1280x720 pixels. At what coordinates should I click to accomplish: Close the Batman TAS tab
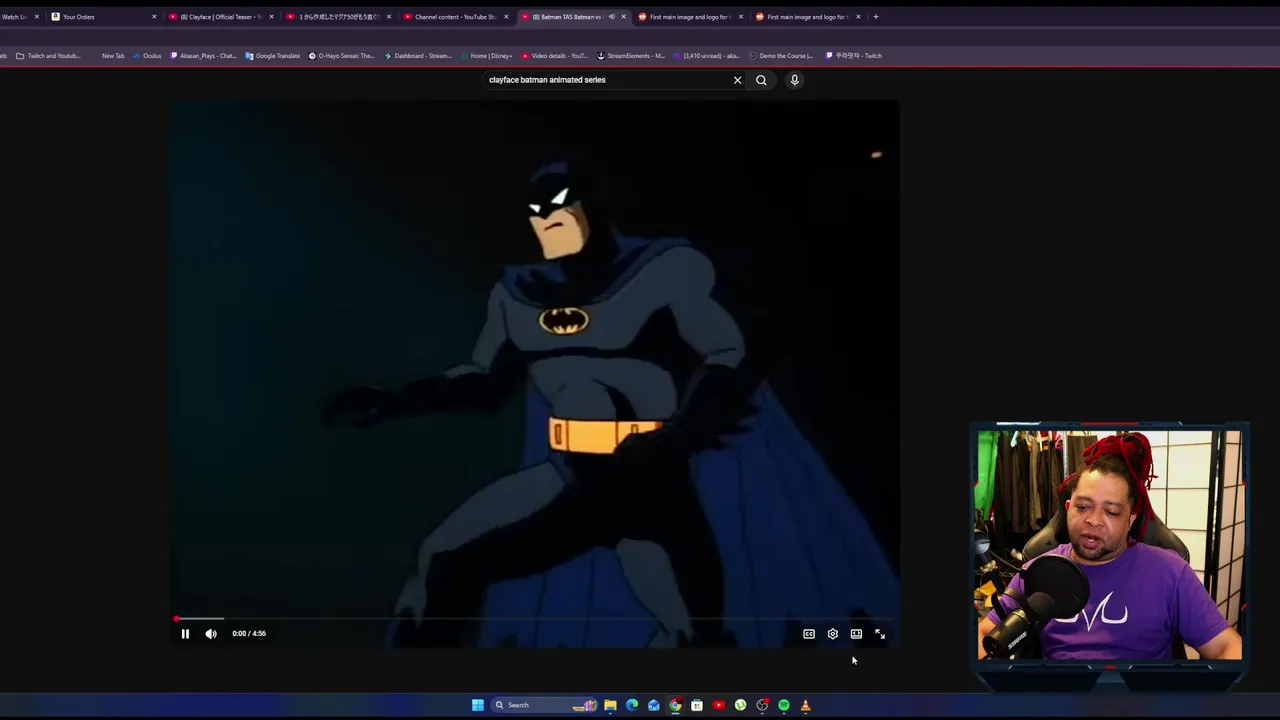click(x=624, y=17)
